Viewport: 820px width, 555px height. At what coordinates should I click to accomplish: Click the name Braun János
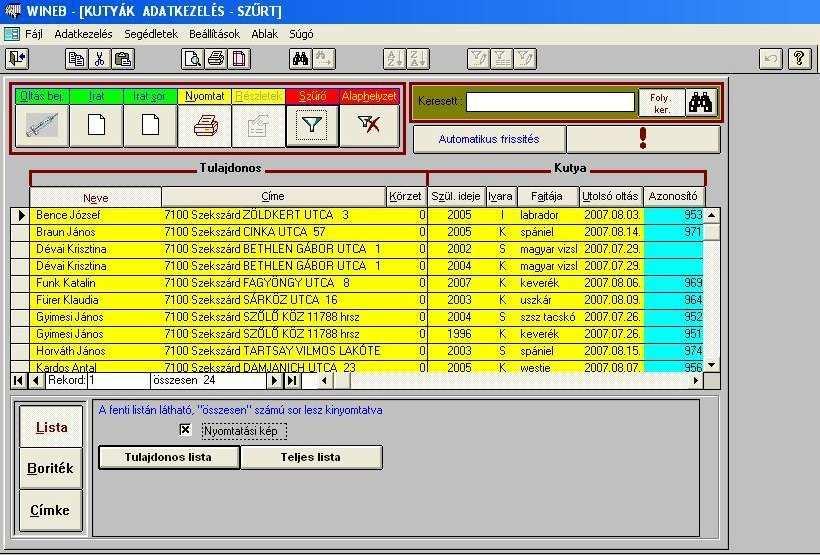pos(66,232)
